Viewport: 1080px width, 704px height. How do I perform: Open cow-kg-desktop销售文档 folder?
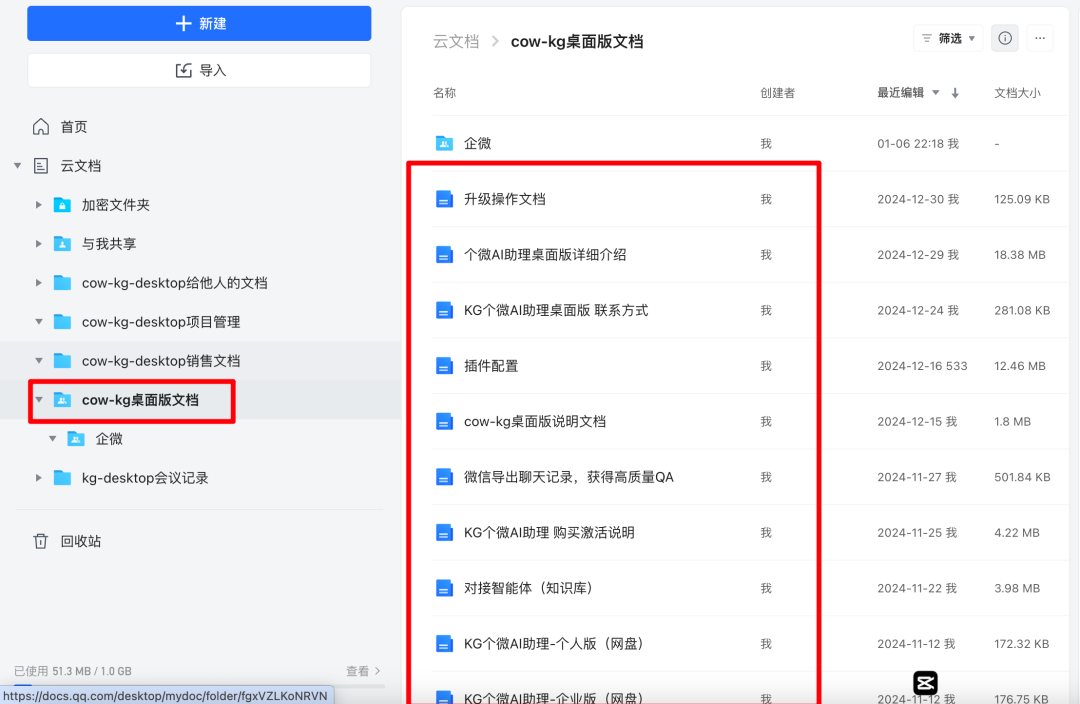[160, 361]
